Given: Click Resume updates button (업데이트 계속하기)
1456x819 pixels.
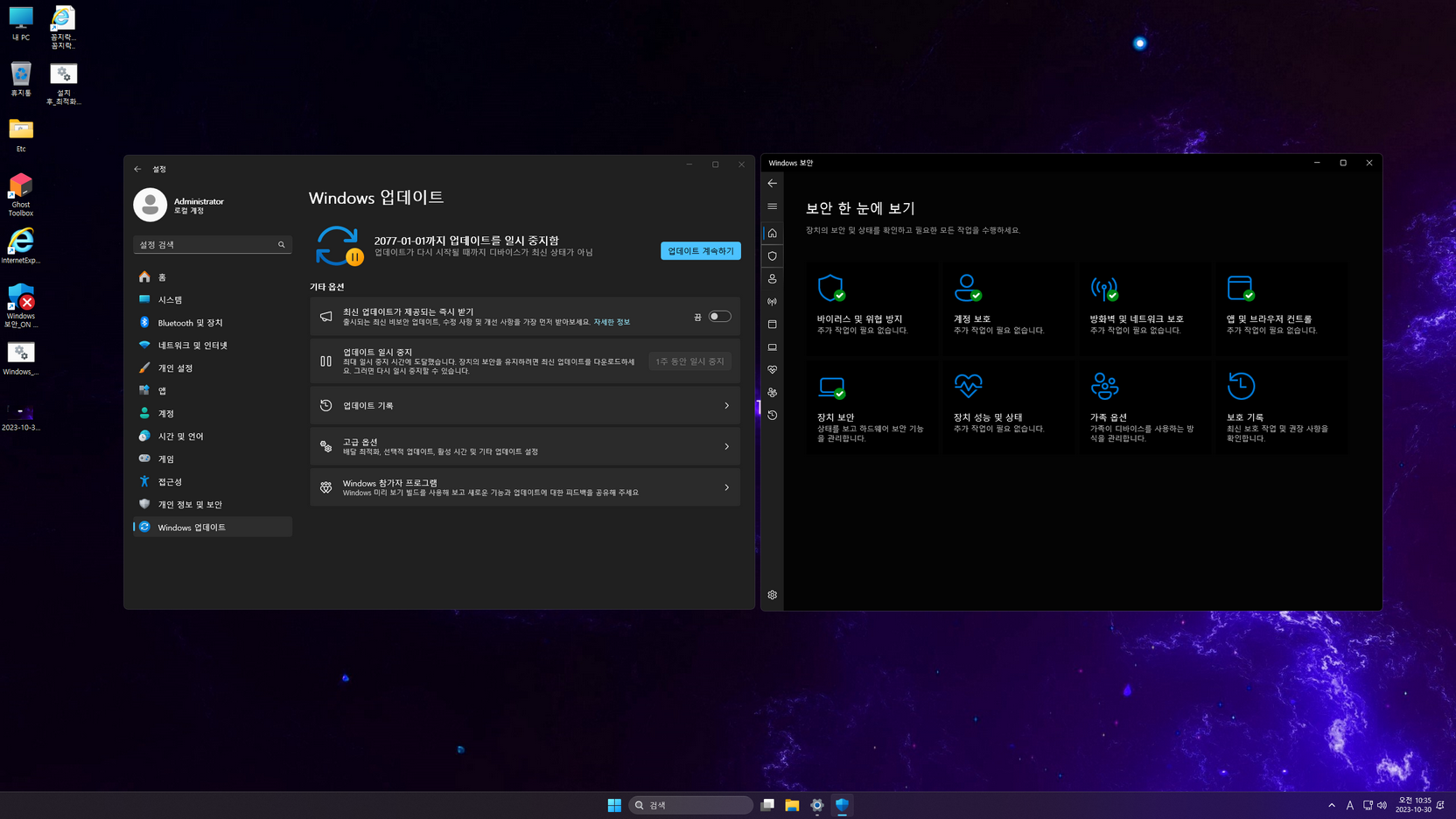Looking at the screenshot, I should coord(701,251).
